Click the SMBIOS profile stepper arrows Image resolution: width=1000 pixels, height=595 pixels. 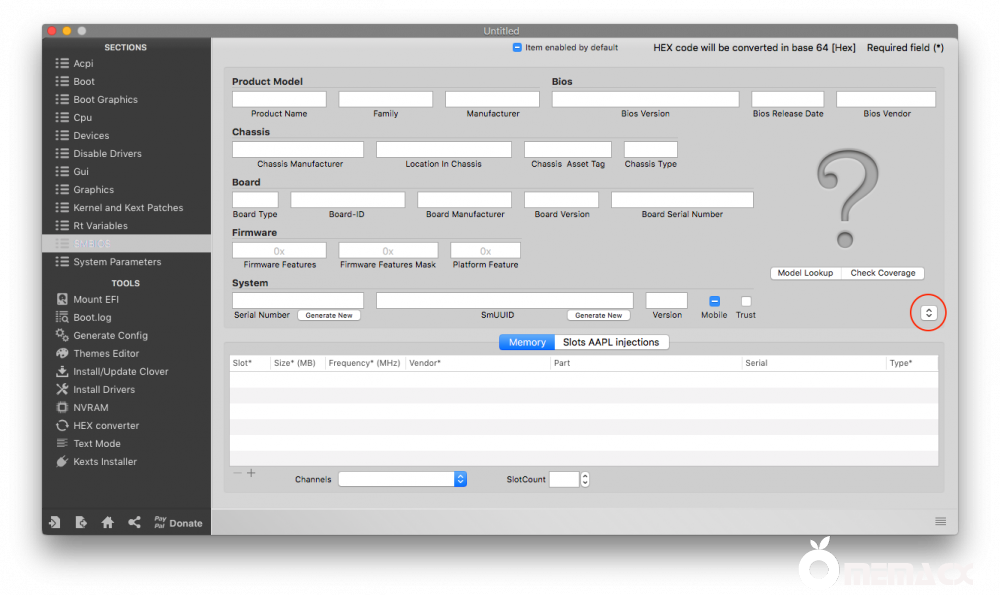click(928, 312)
